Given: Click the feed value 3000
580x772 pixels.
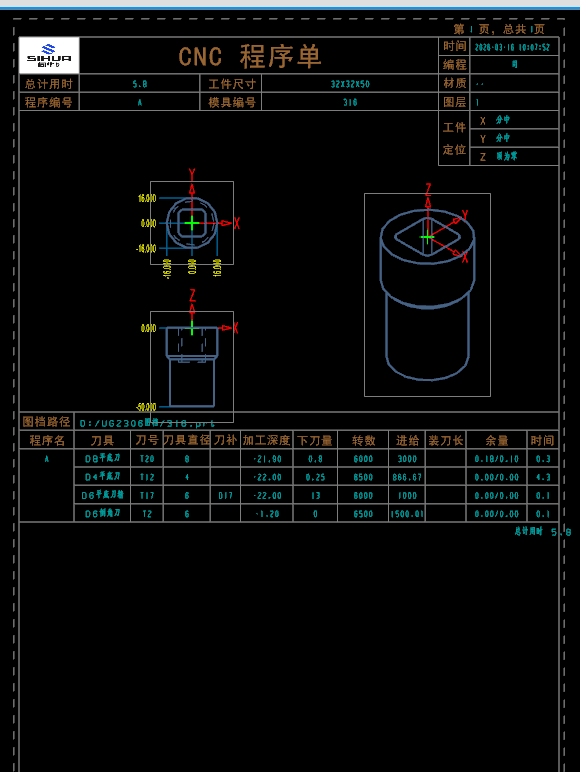Looking at the screenshot, I should (x=407, y=458).
